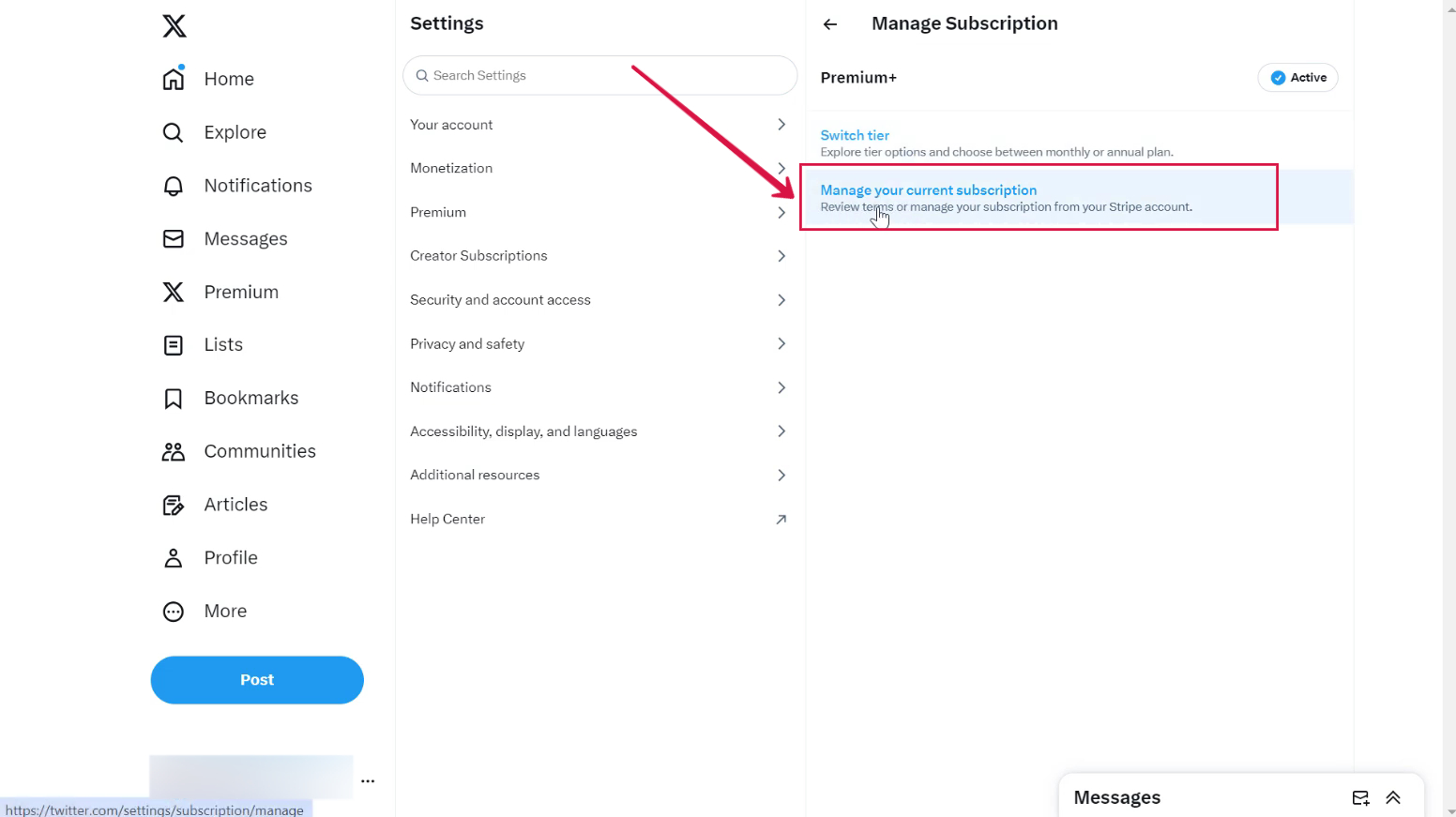Screen dimensions: 1456x817
Task: Go back with the left arrow
Action: pos(830,24)
